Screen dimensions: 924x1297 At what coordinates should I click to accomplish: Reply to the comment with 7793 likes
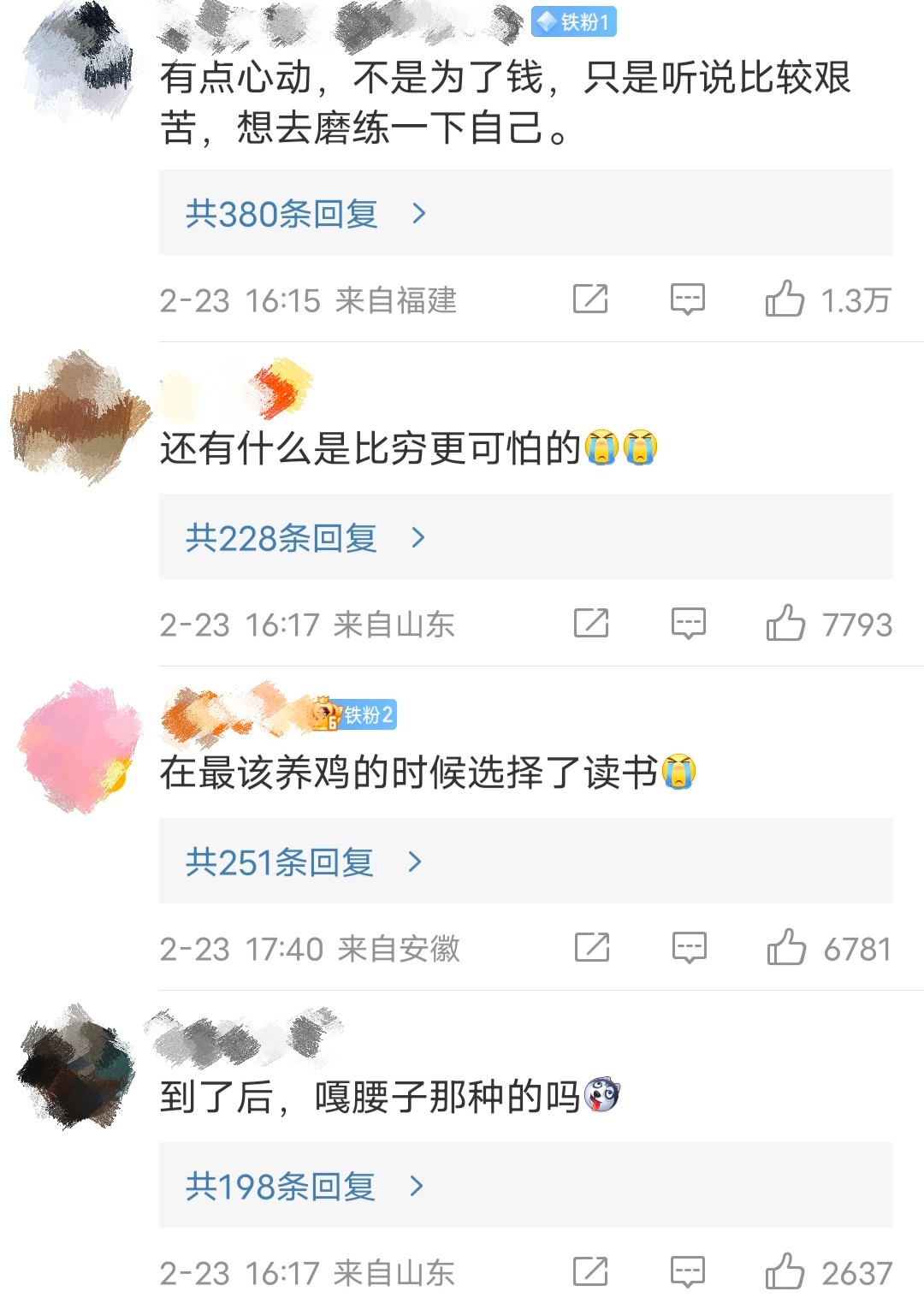point(689,623)
